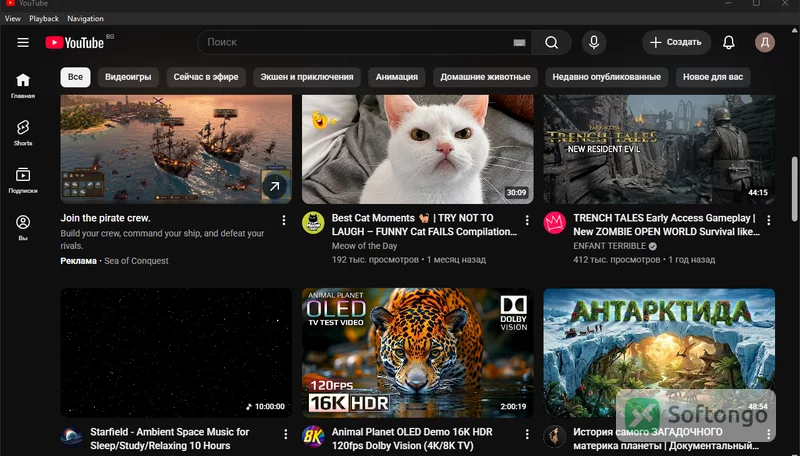Open the Meow of the Day channel name
The height and width of the screenshot is (456, 800).
(364, 246)
